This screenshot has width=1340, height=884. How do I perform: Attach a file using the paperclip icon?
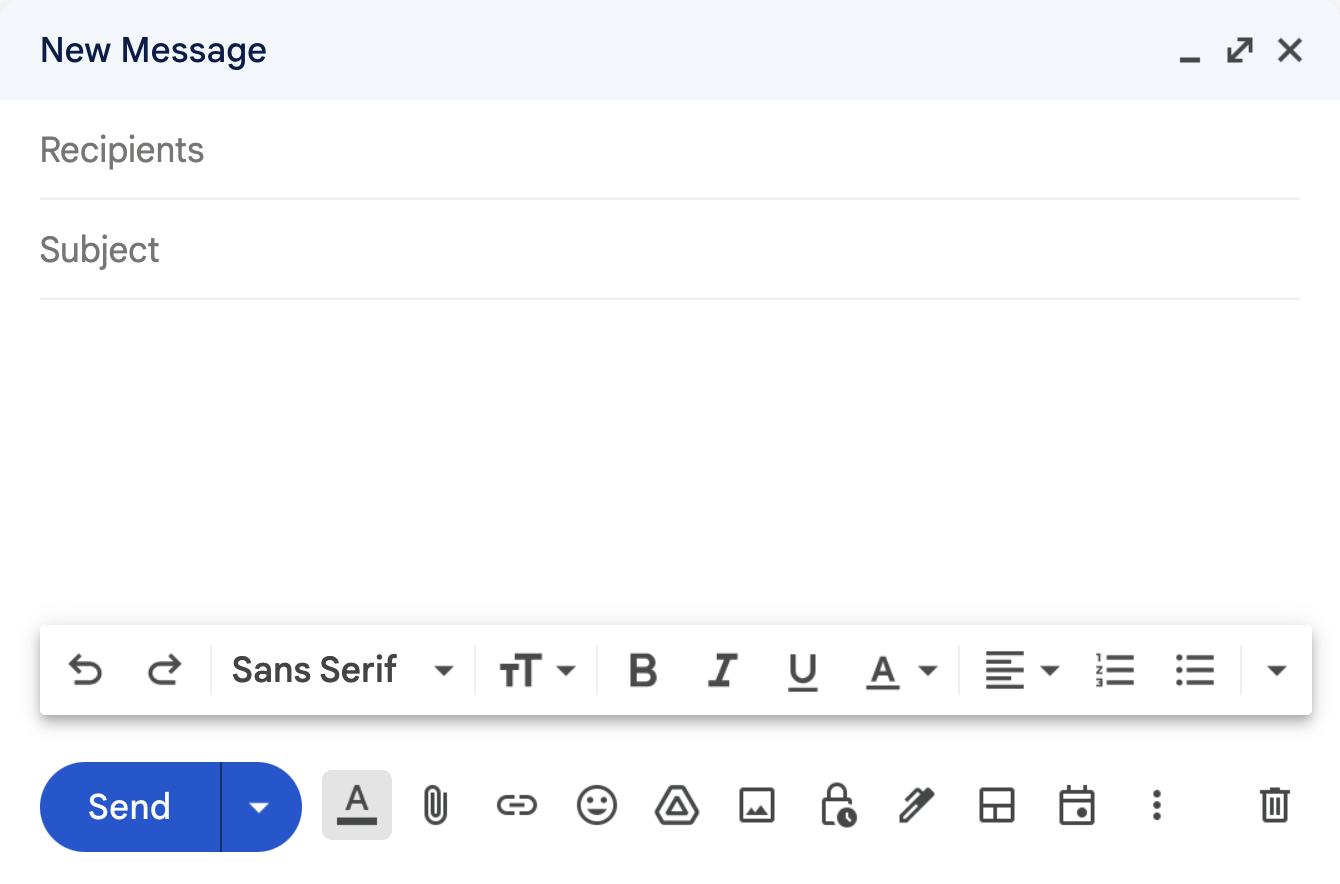click(437, 807)
